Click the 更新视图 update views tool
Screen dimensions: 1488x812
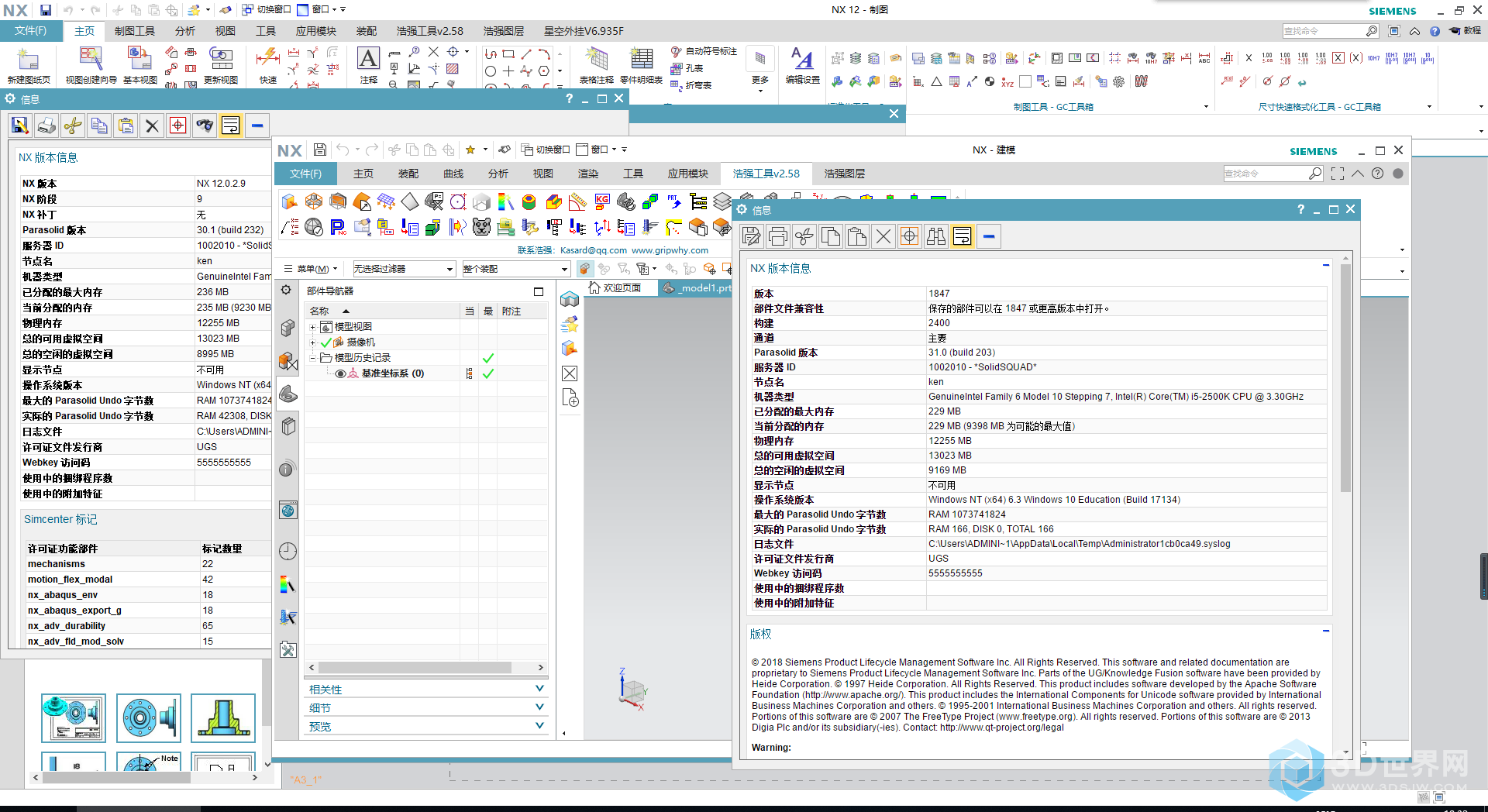click(x=221, y=64)
